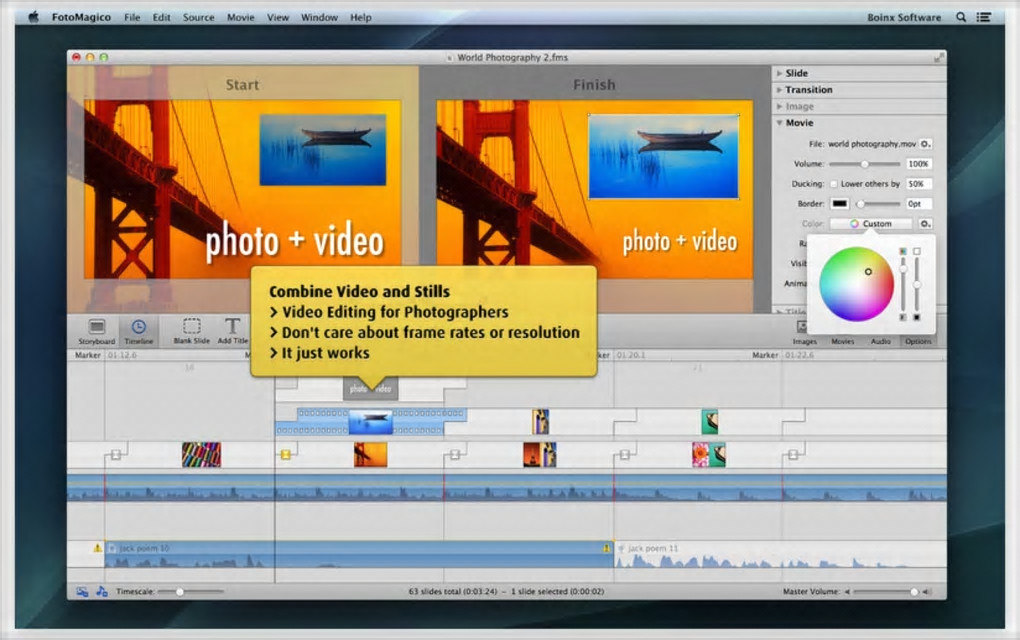Open the Movies browser tab
1020x640 pixels.
click(842, 341)
